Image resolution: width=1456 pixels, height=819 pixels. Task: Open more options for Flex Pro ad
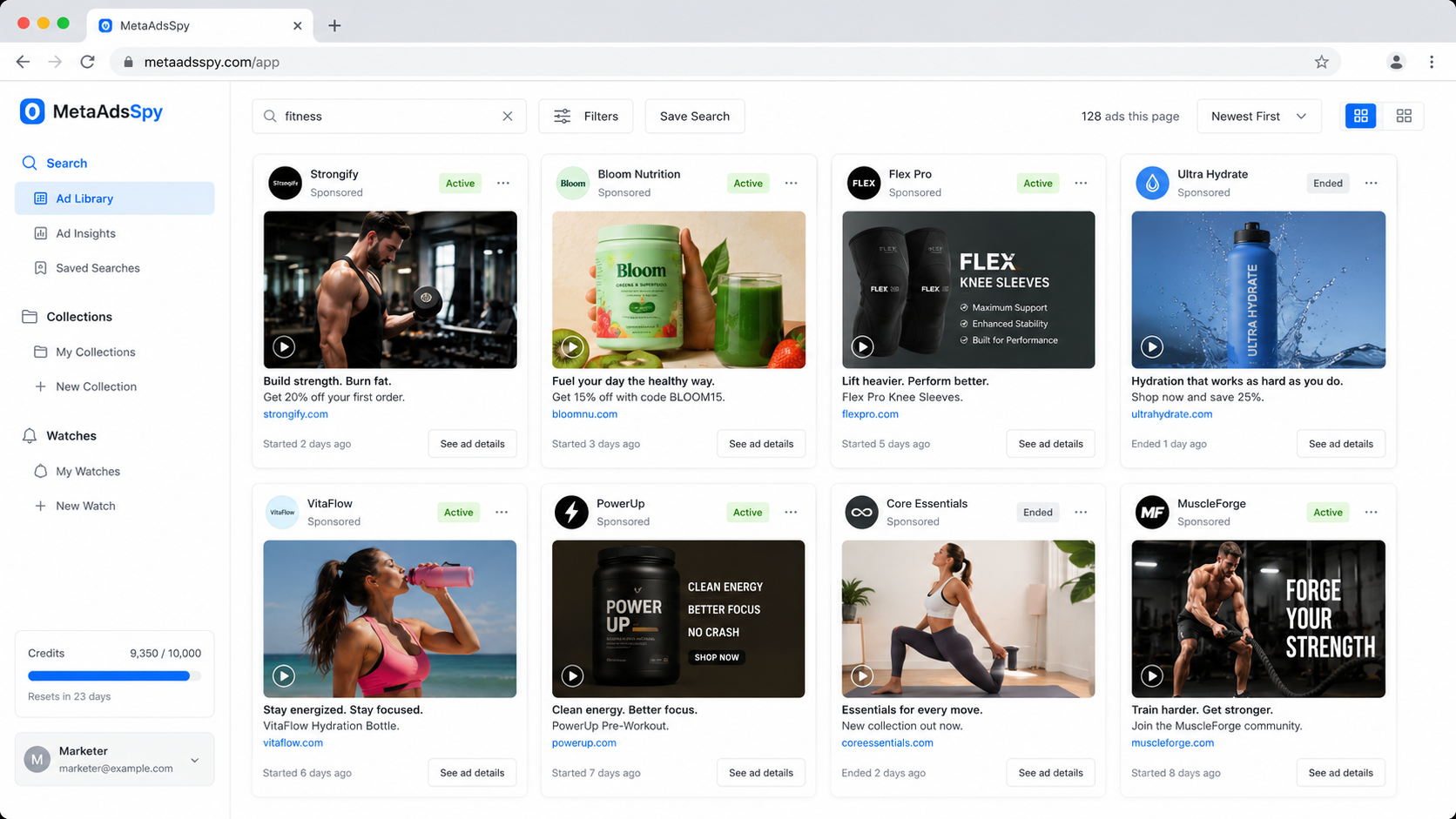[x=1081, y=183]
